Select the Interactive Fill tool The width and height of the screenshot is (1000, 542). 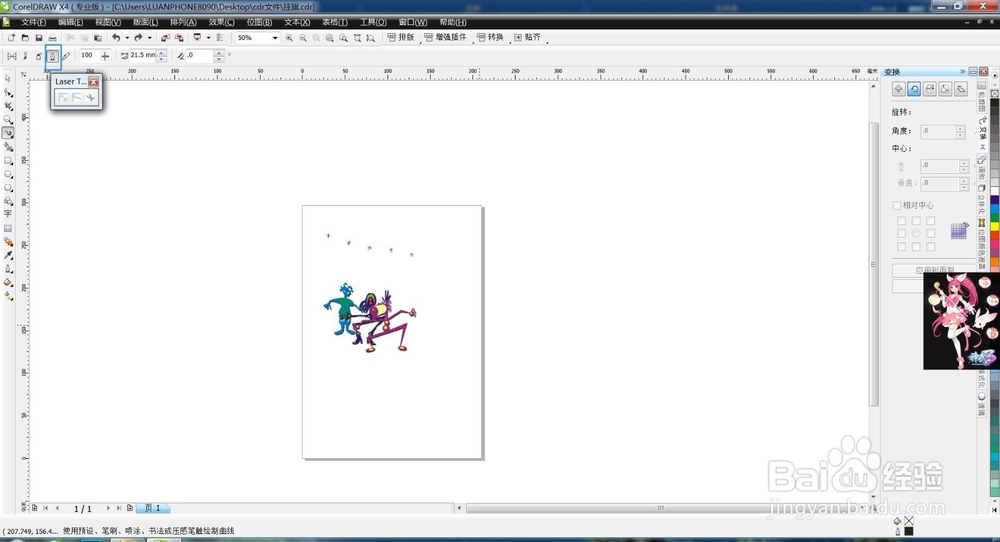point(8,296)
